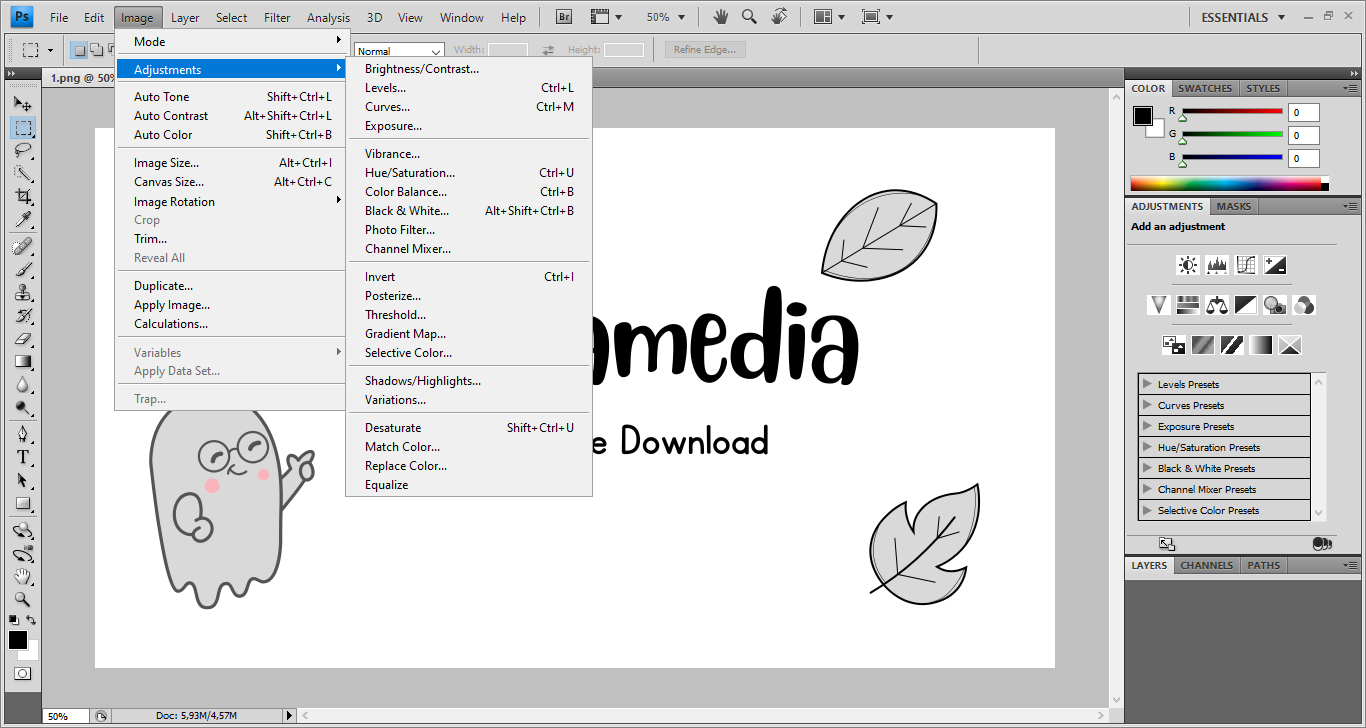Launch Adobe Bridge from the Br icon
The height and width of the screenshot is (728, 1366).
[x=564, y=17]
